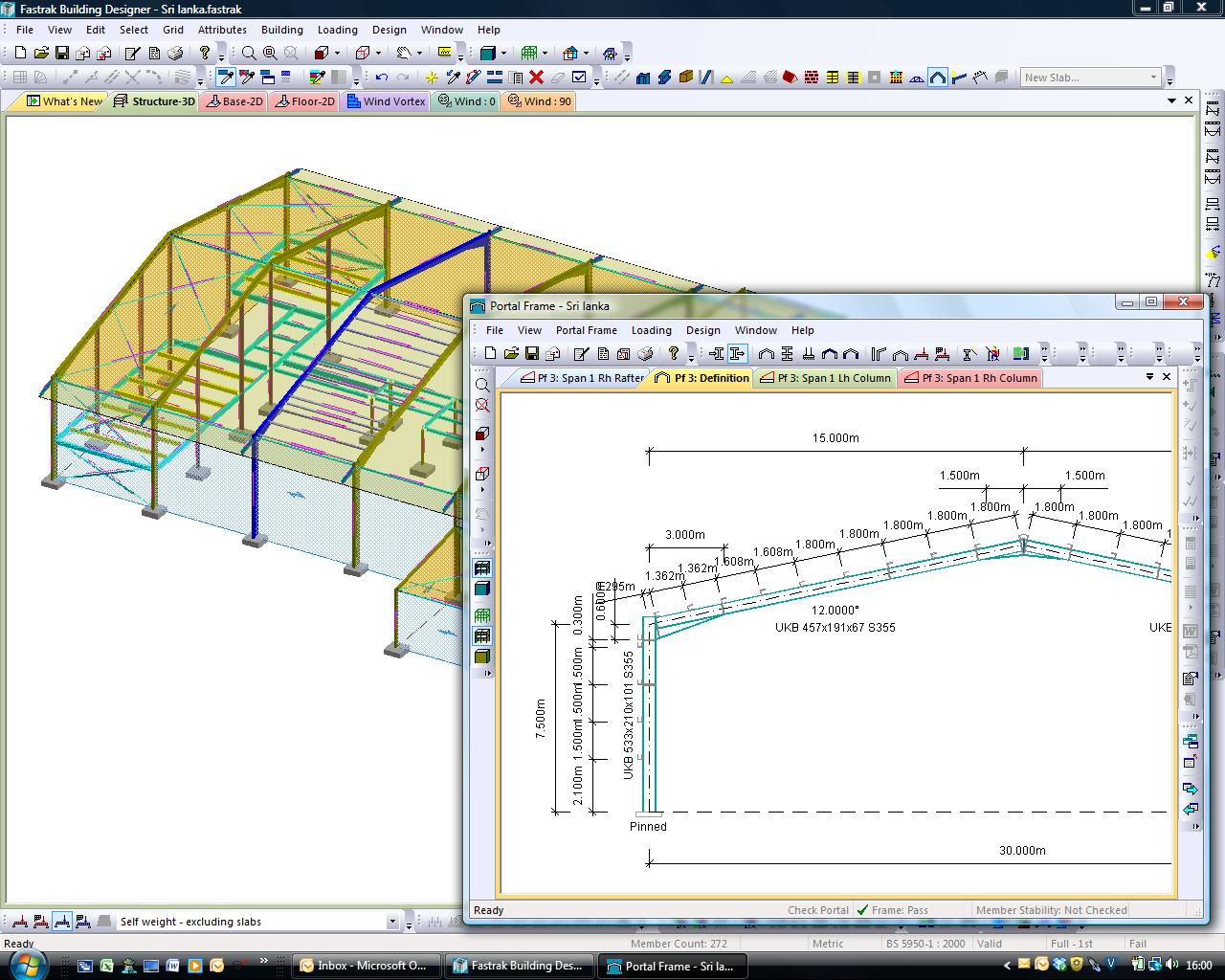Select the brick wall creation tool
Viewport: 1225px width, 980px height.
click(810, 77)
